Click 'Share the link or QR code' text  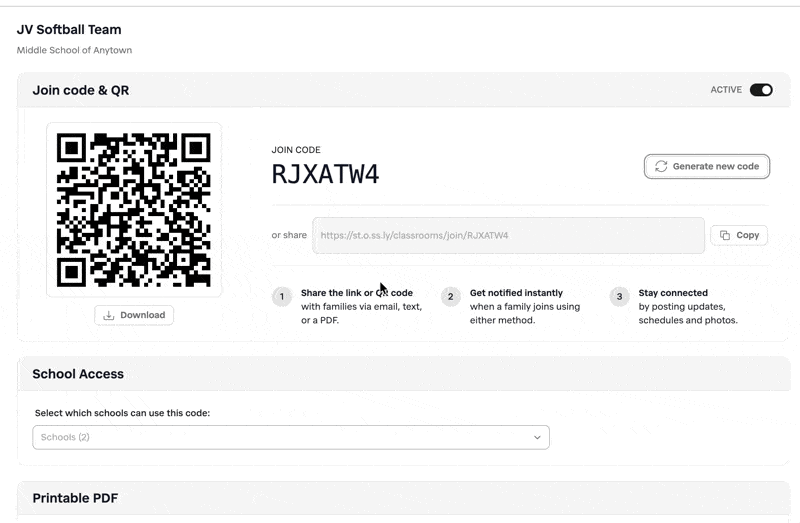(x=357, y=293)
